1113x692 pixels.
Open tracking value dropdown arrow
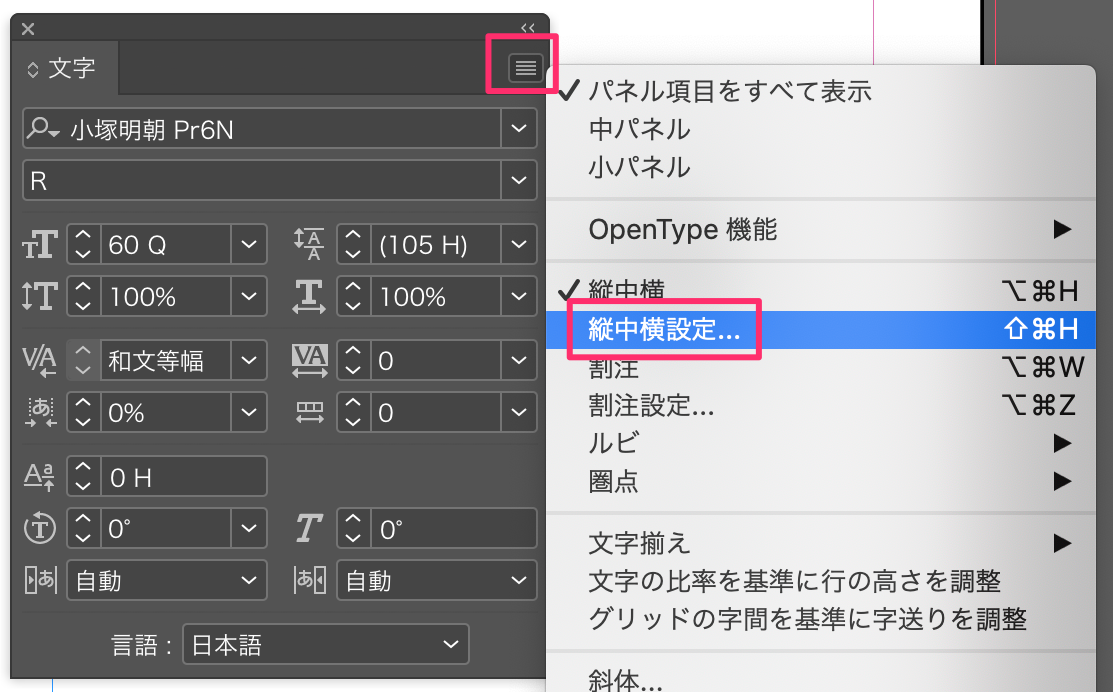[x=519, y=360]
